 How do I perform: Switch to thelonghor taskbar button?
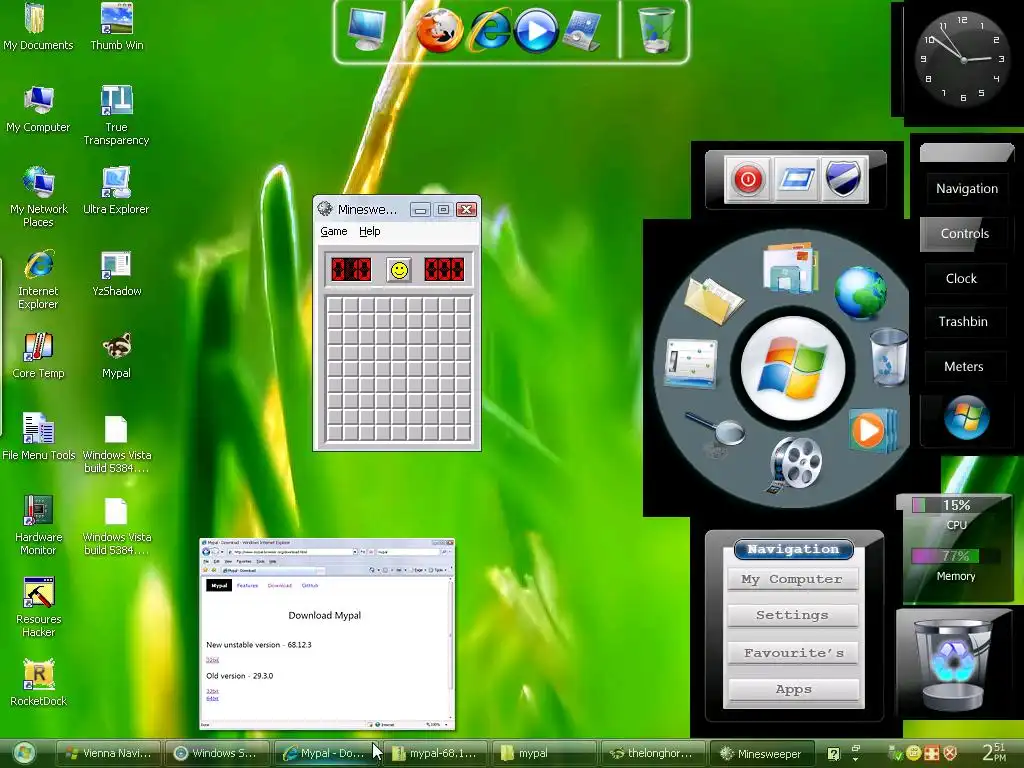[652, 753]
